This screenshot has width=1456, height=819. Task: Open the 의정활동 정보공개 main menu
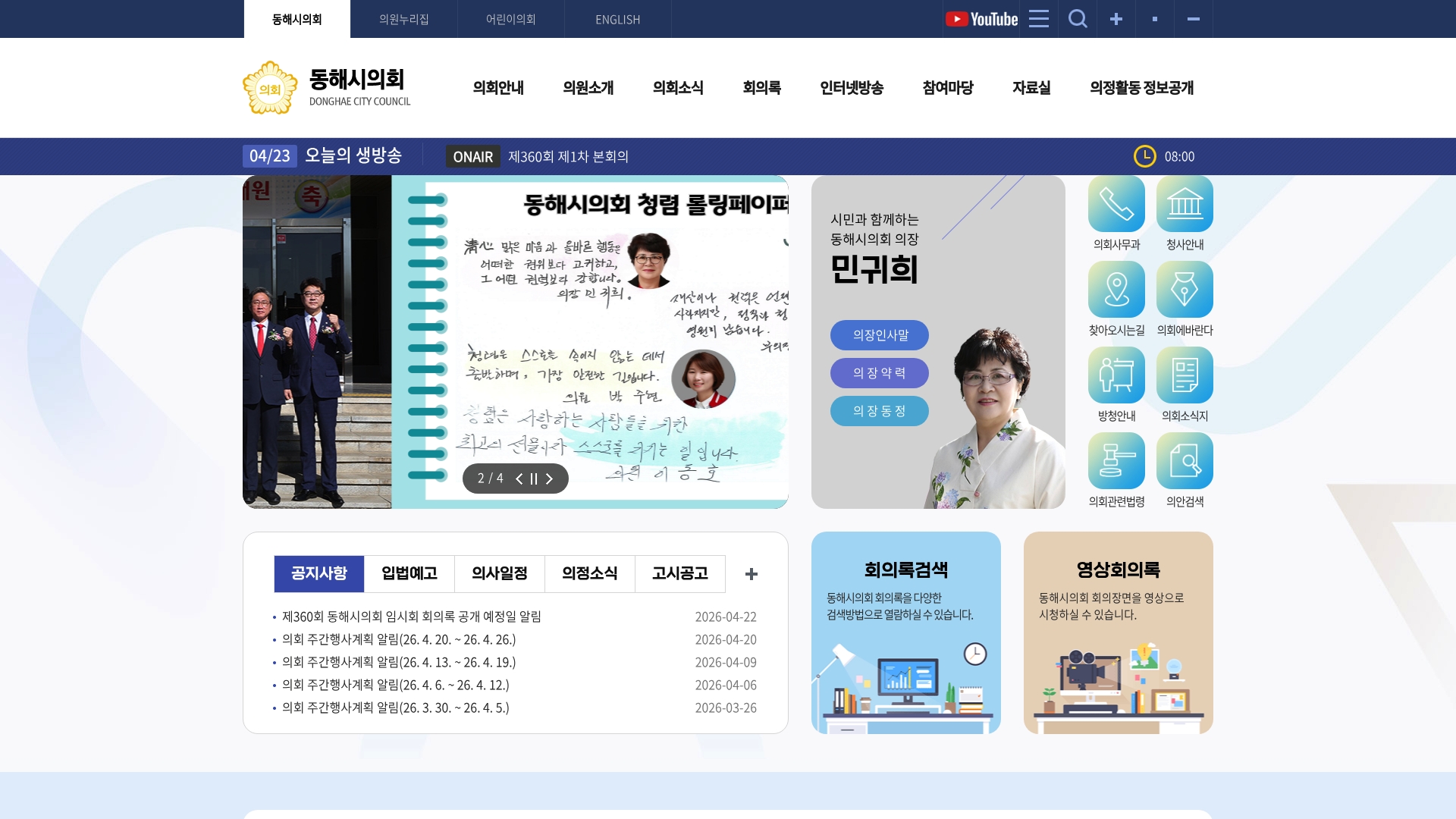click(1141, 88)
